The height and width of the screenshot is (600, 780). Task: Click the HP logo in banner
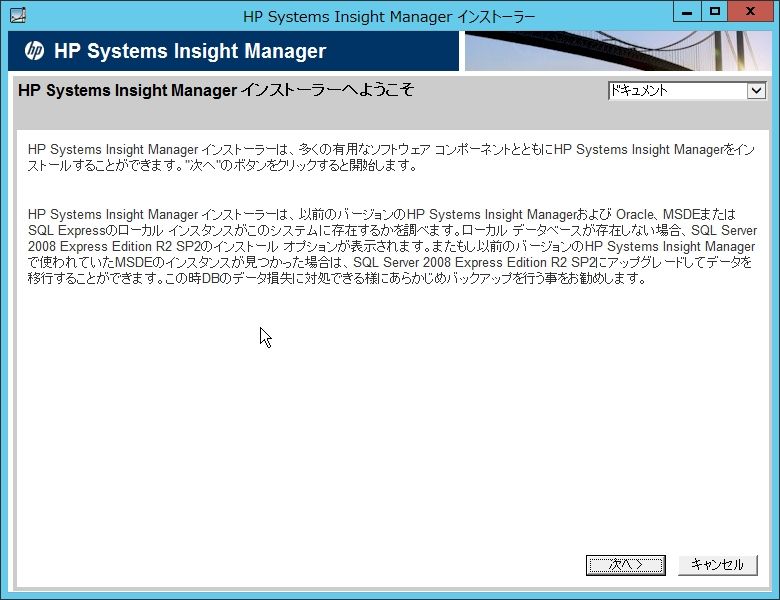[x=34, y=51]
